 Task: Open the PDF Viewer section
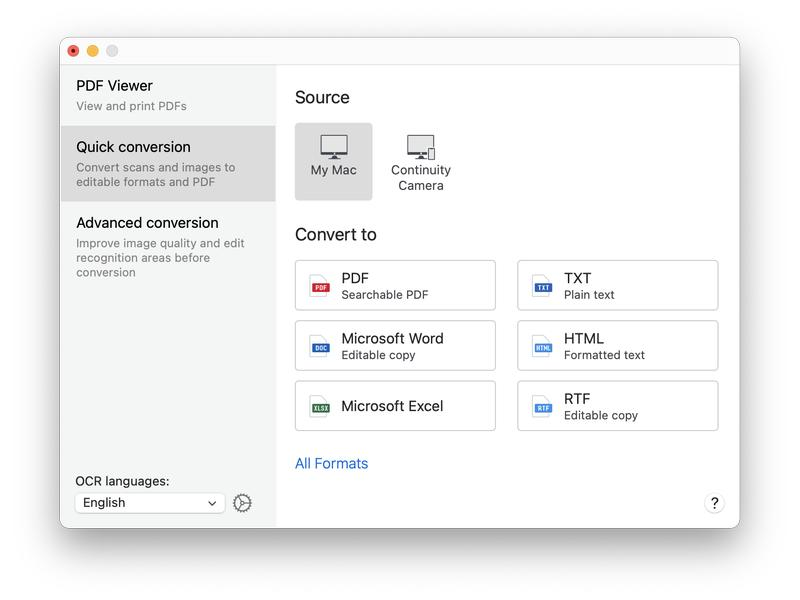pos(168,95)
